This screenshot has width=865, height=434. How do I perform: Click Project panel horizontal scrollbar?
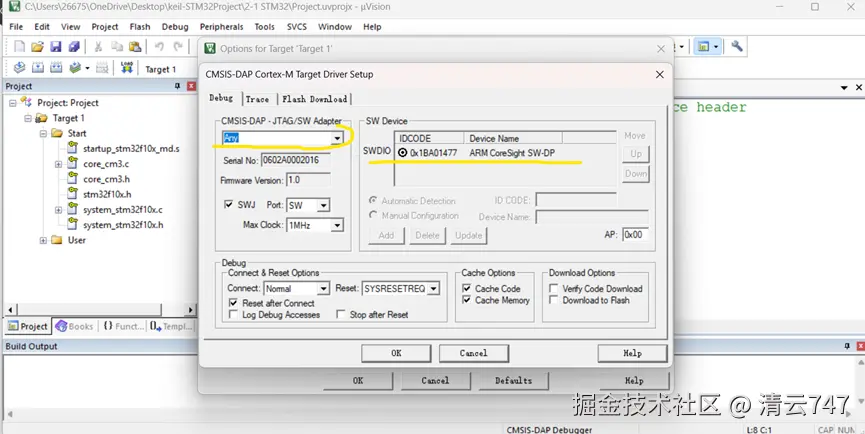(x=100, y=309)
